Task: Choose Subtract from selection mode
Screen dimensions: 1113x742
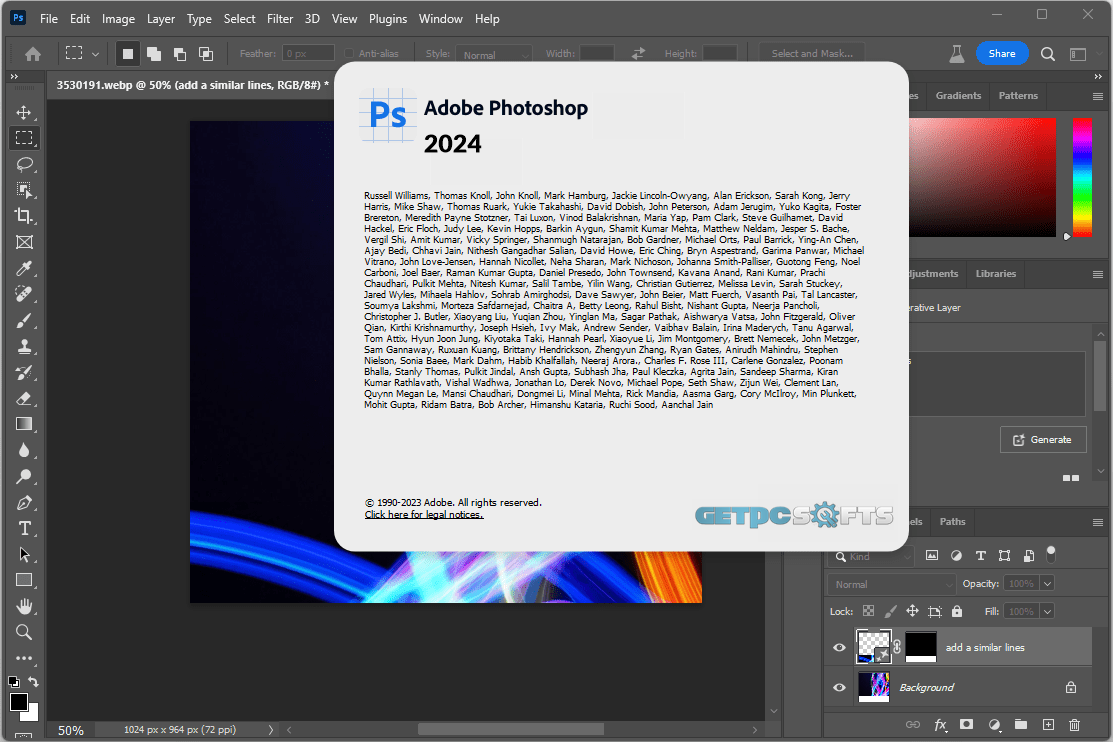Action: point(180,53)
